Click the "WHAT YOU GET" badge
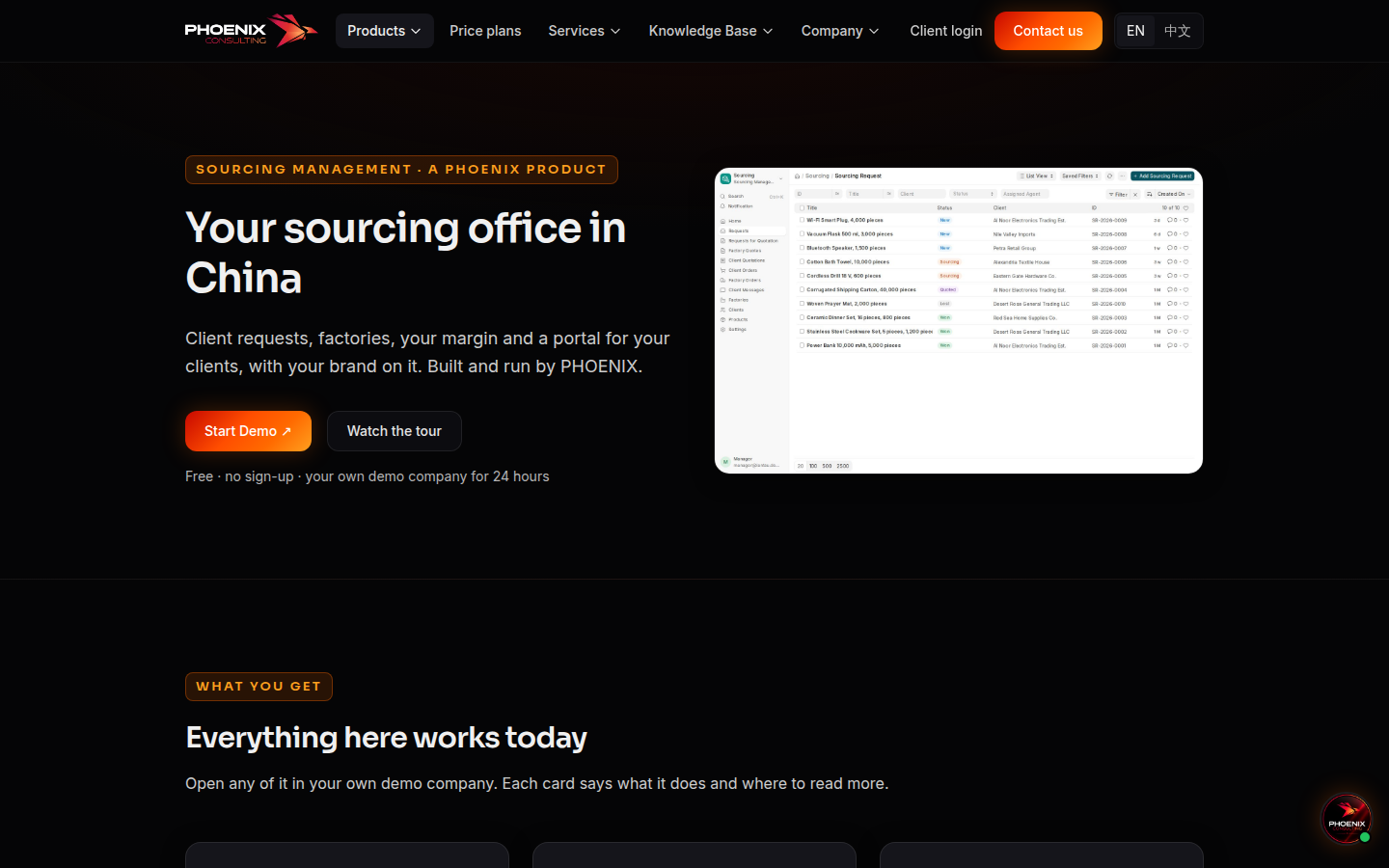The height and width of the screenshot is (868, 1389). tap(259, 687)
